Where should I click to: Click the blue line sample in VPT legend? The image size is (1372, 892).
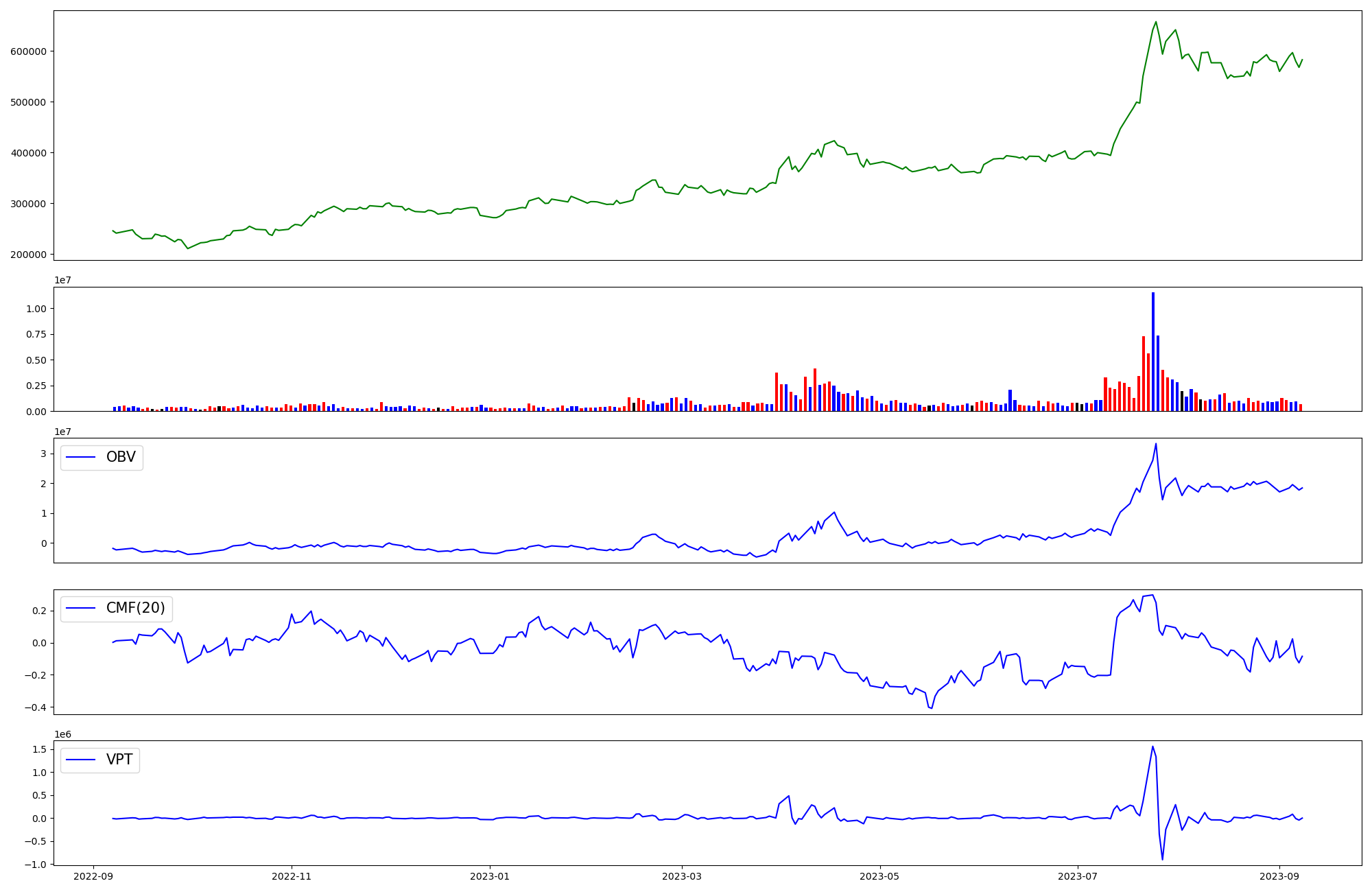(x=81, y=760)
